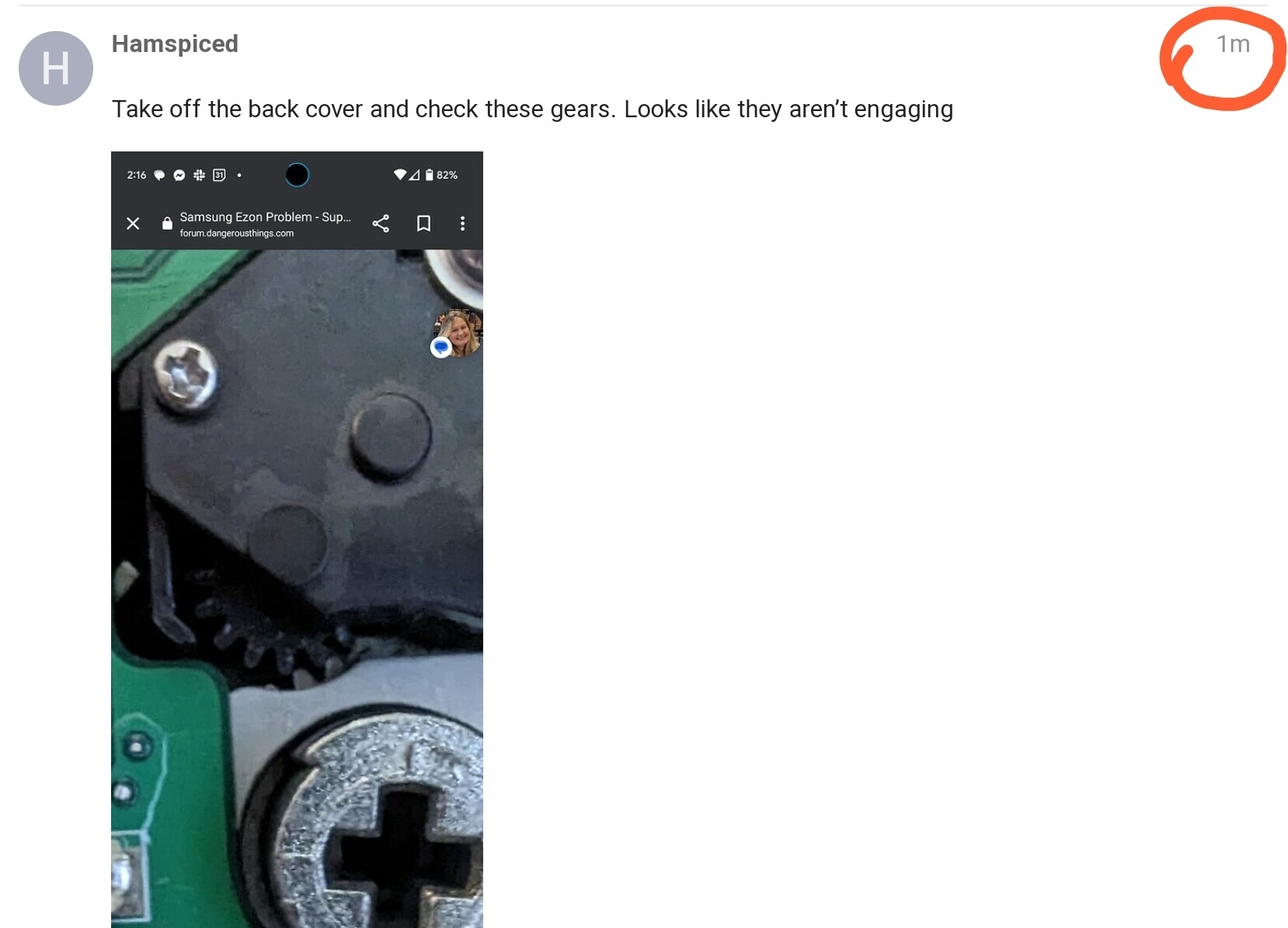
Task: Click the share icon in browser bar
Action: 381,224
